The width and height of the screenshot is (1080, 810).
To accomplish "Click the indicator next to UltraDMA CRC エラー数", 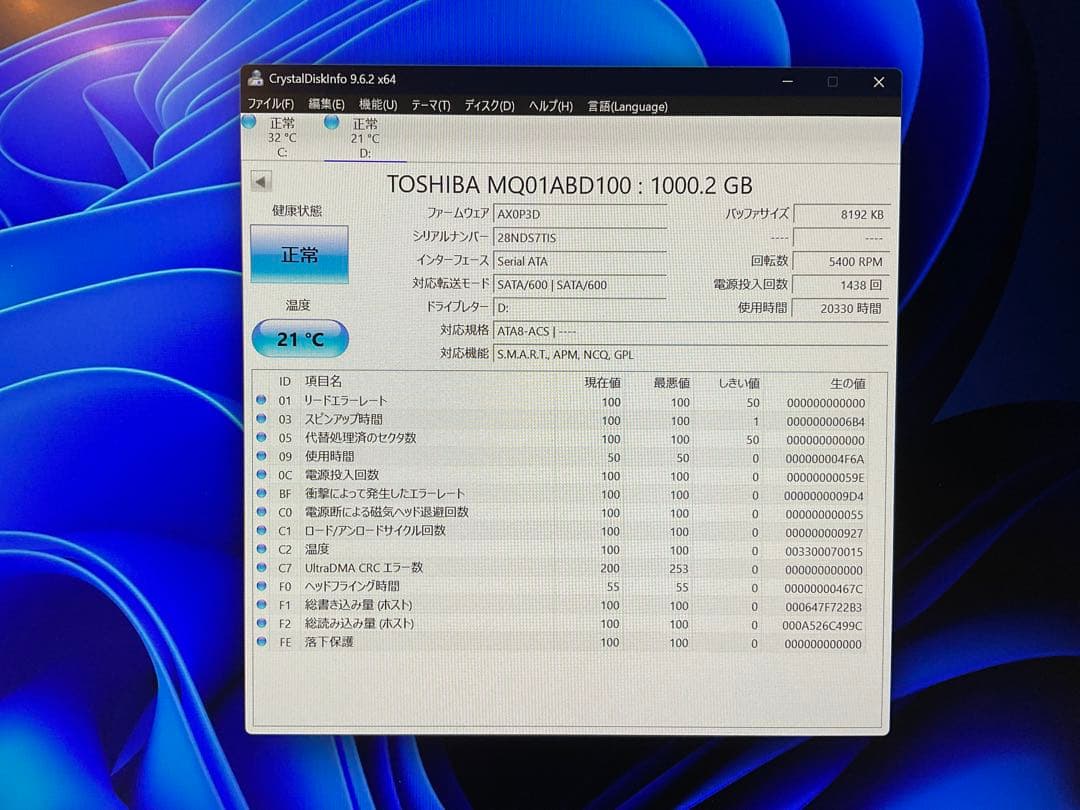I will click(x=262, y=567).
